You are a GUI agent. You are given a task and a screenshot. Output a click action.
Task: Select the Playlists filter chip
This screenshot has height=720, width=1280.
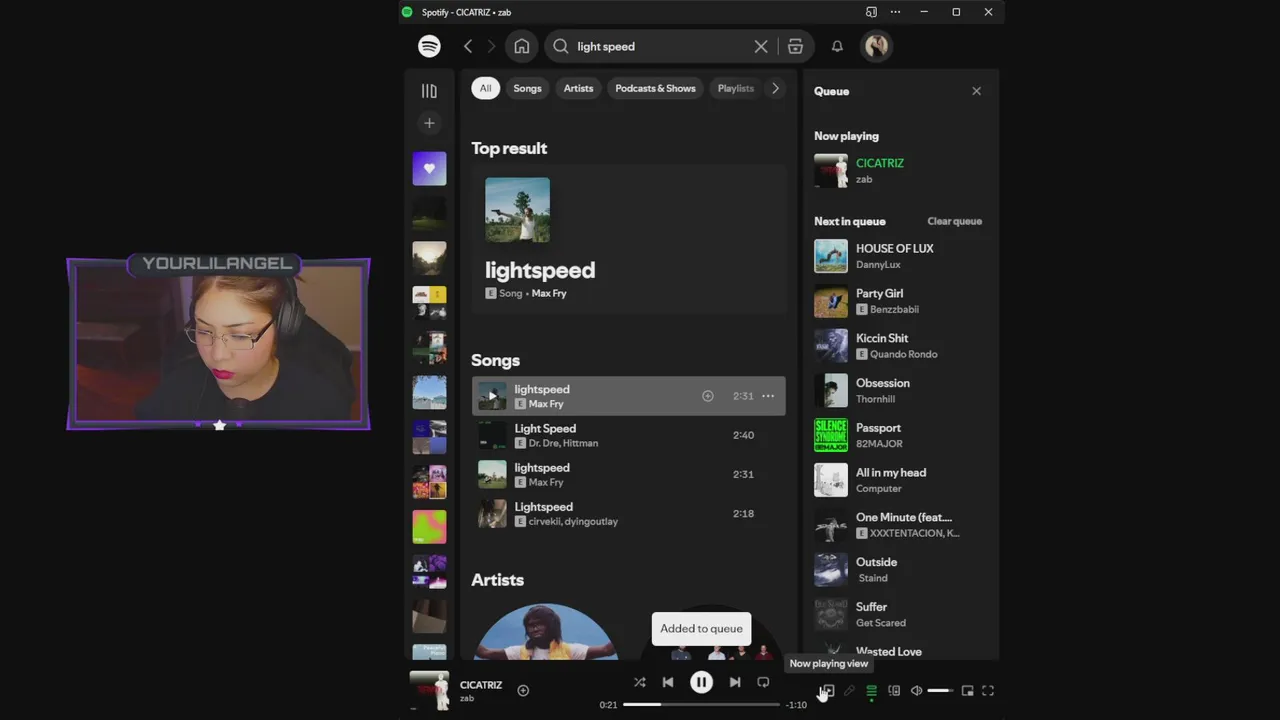736,88
